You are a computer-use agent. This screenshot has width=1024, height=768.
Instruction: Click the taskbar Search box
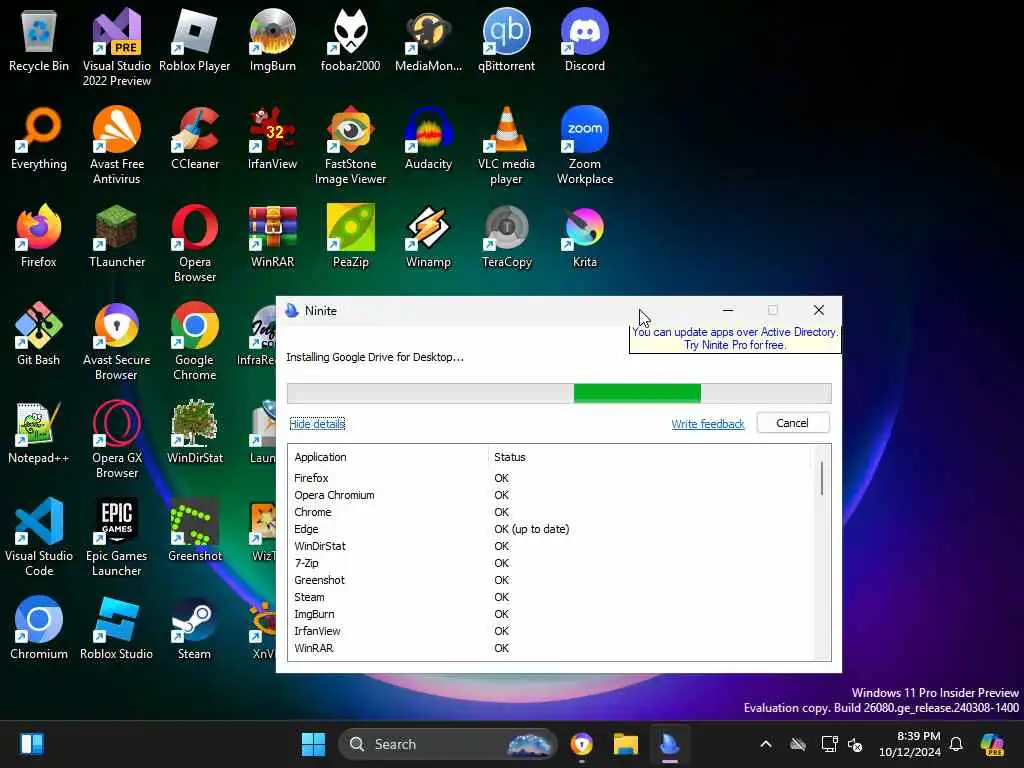tap(448, 744)
